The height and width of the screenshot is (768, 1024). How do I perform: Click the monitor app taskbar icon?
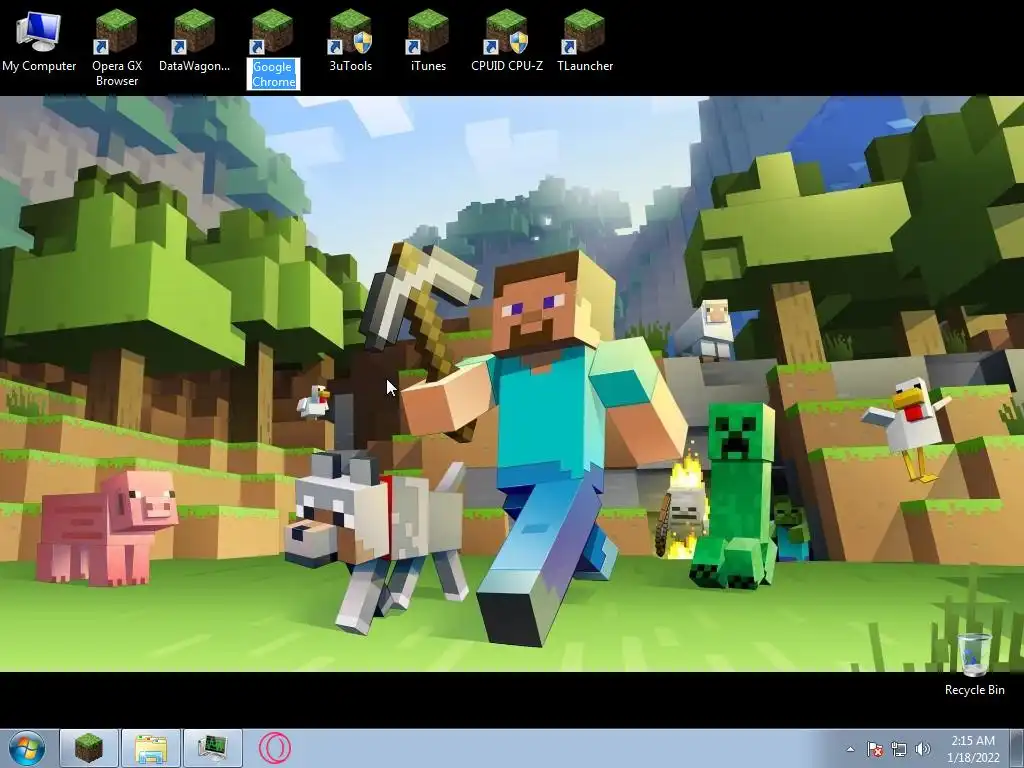(x=213, y=748)
